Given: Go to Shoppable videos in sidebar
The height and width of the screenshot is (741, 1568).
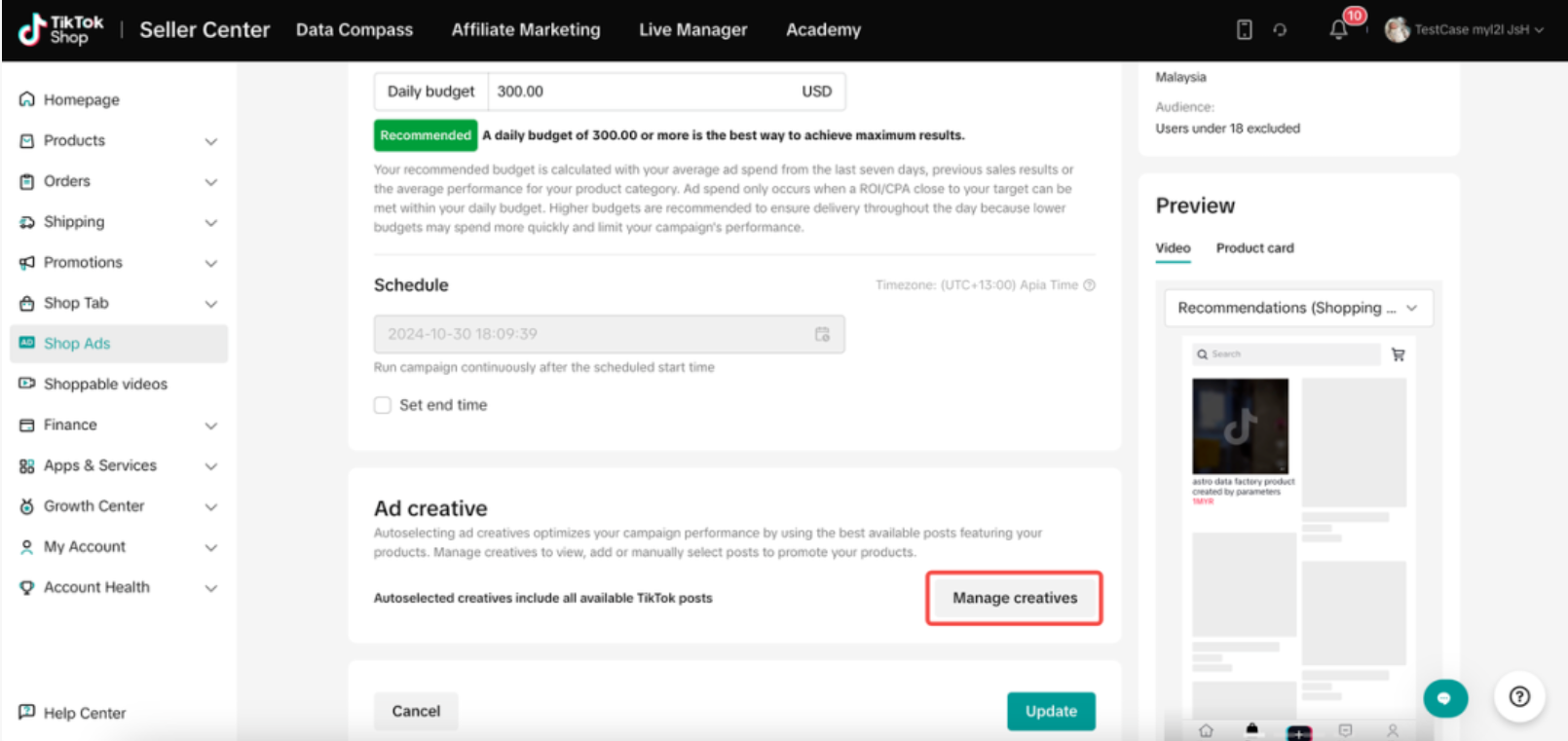Looking at the screenshot, I should pyautogui.click(x=105, y=385).
